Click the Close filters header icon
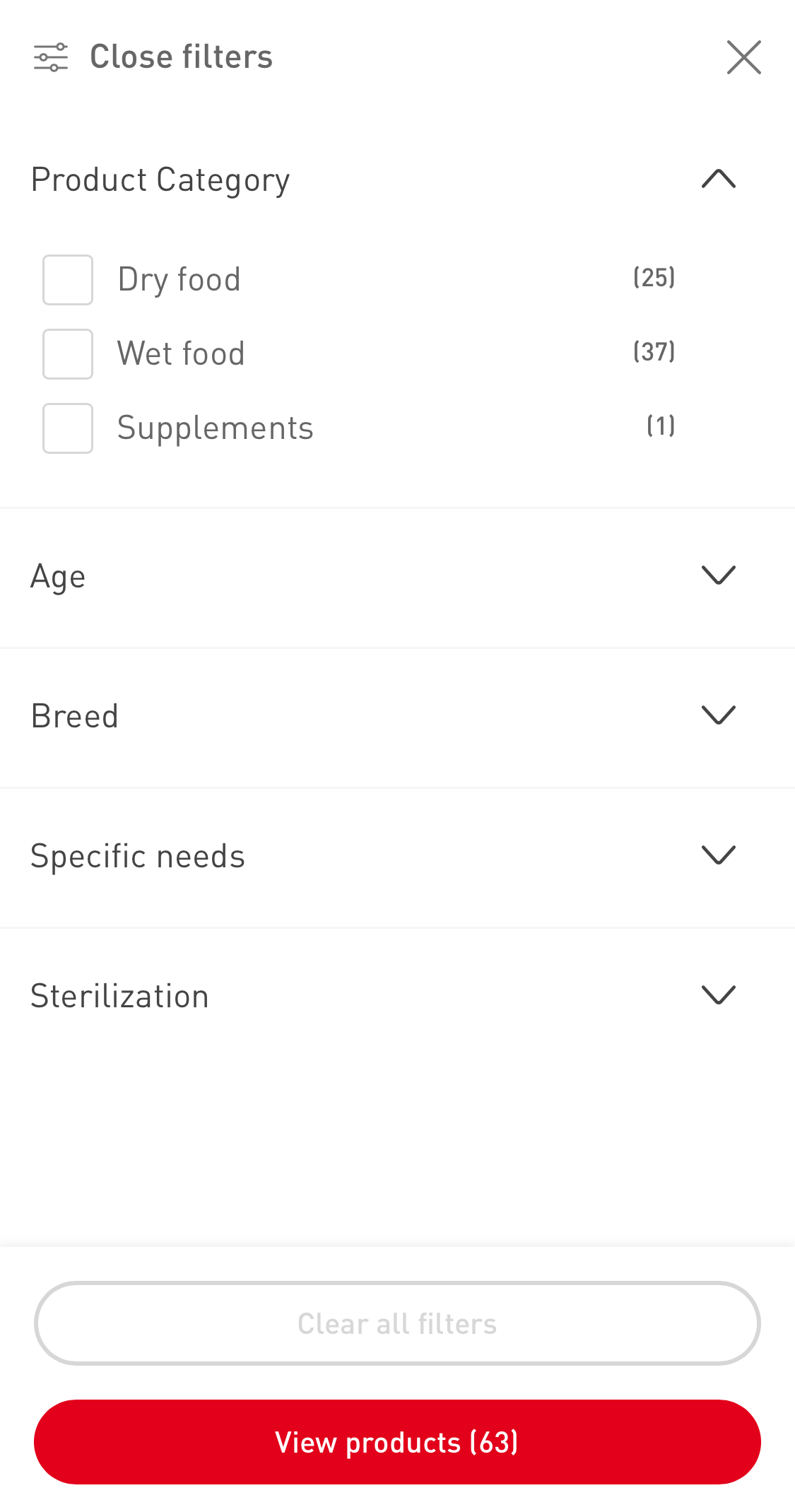This screenshot has height=1512, width=795. [x=52, y=57]
